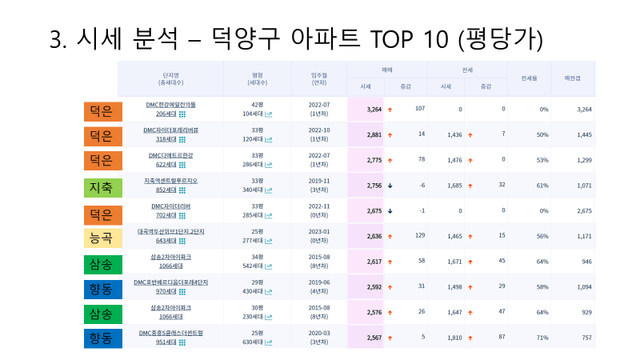Click the red up arrow next to 2,636

390,237
